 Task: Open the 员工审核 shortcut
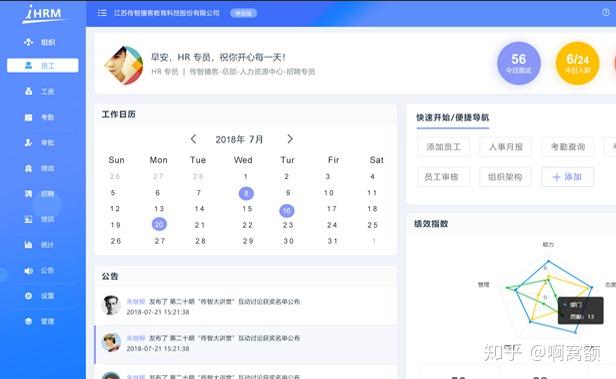click(x=444, y=177)
